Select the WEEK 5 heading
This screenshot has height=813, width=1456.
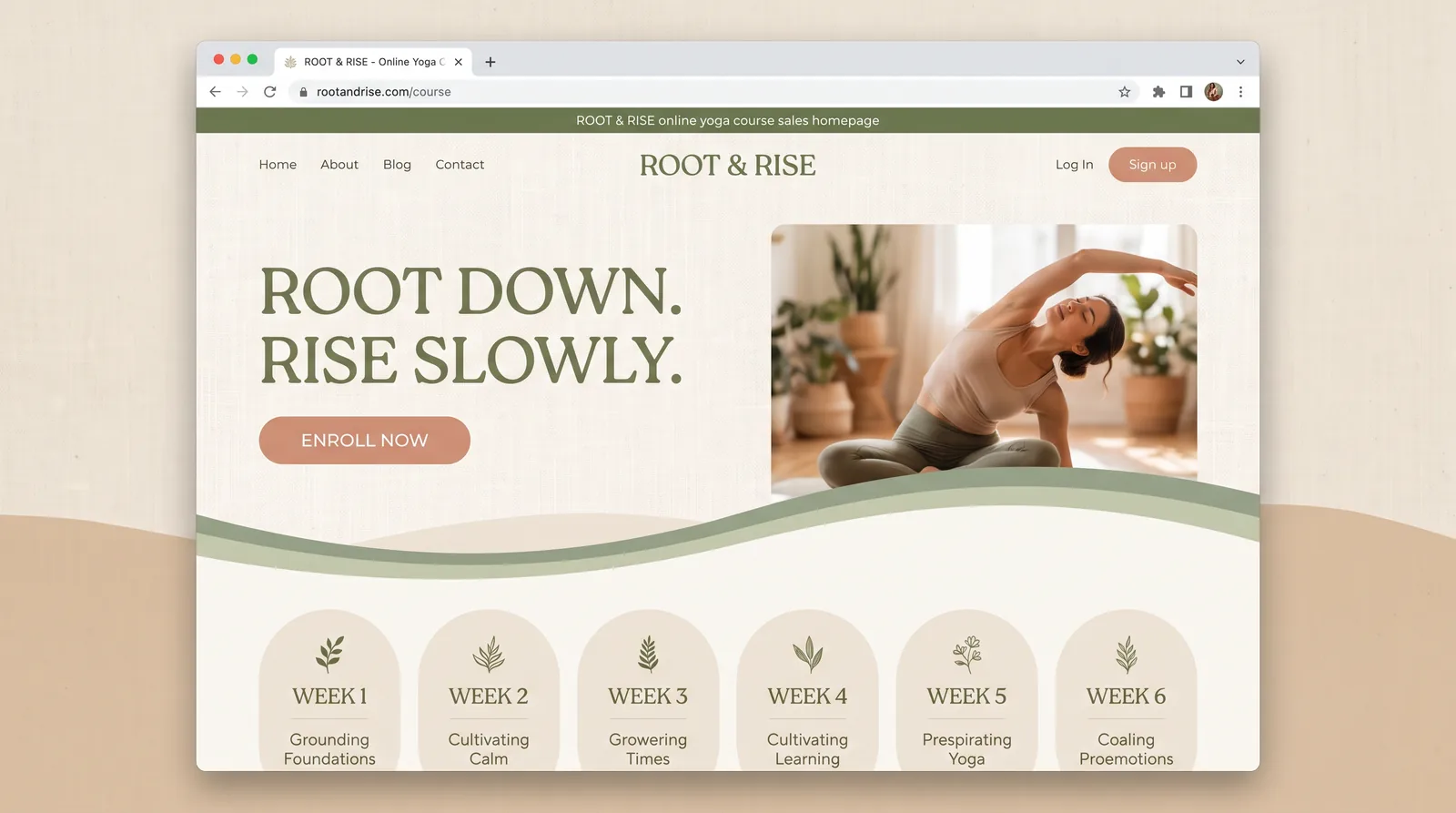[966, 696]
